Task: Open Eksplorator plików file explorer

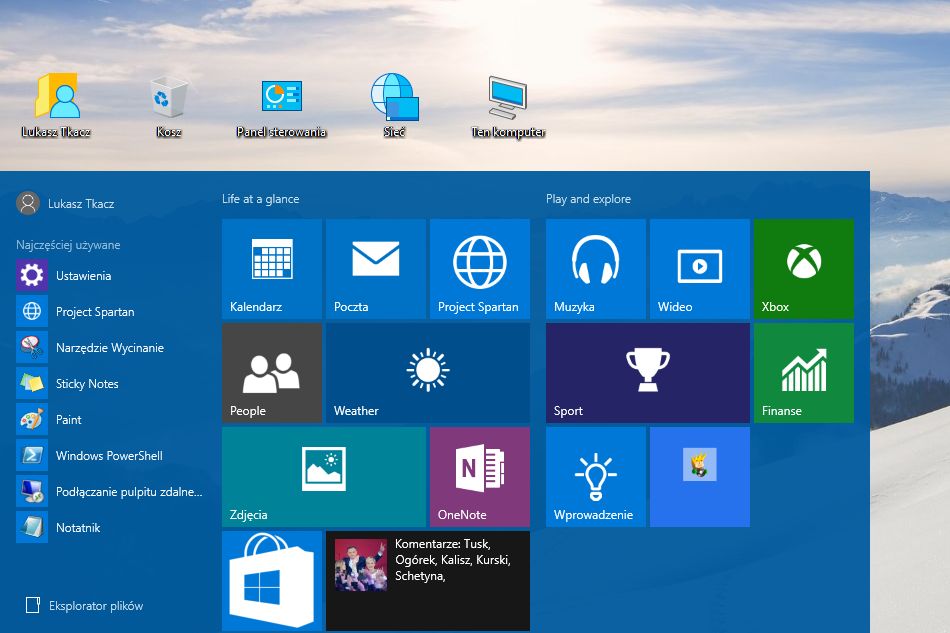Action: point(84,605)
